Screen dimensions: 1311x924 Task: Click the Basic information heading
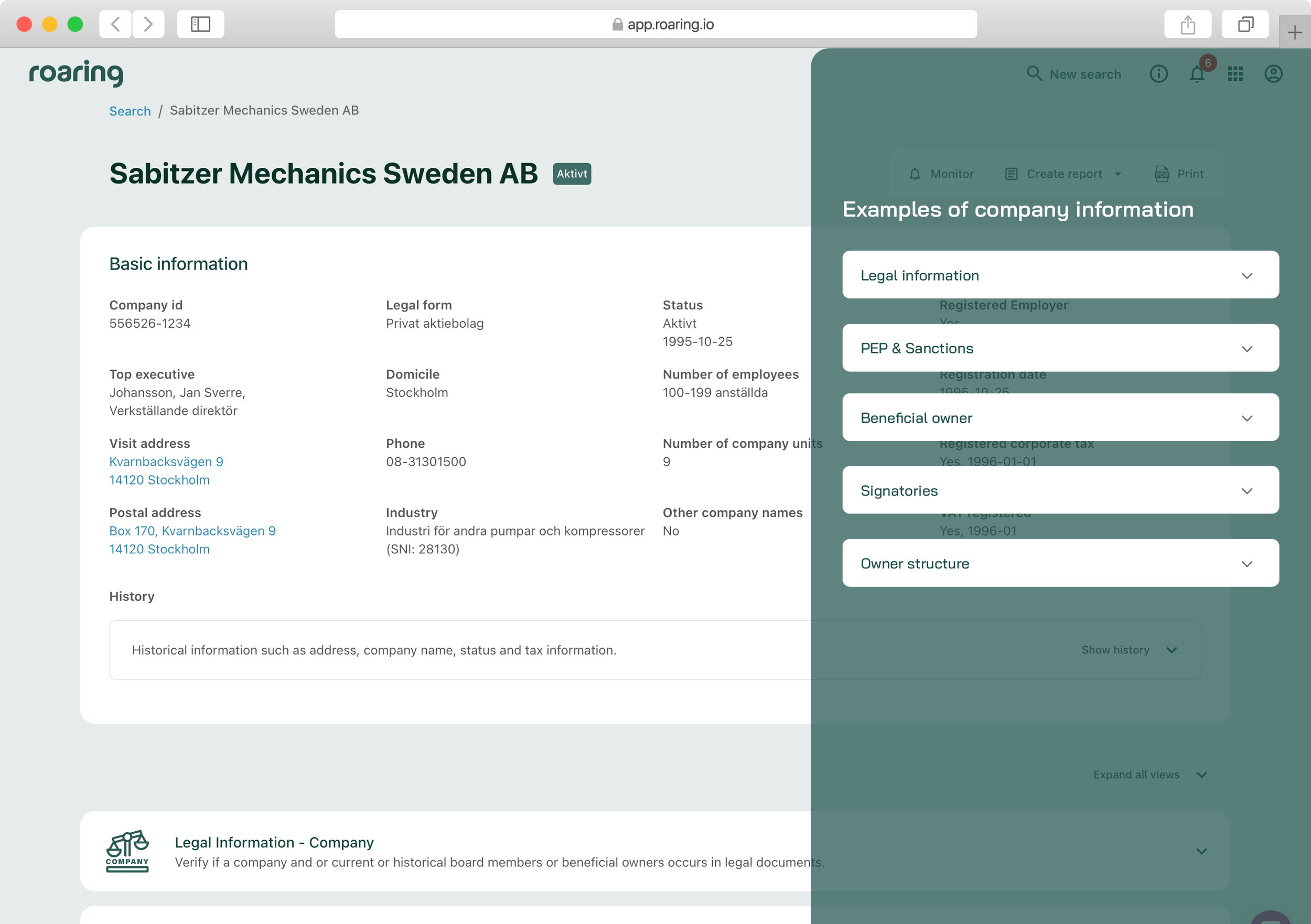[x=179, y=264]
